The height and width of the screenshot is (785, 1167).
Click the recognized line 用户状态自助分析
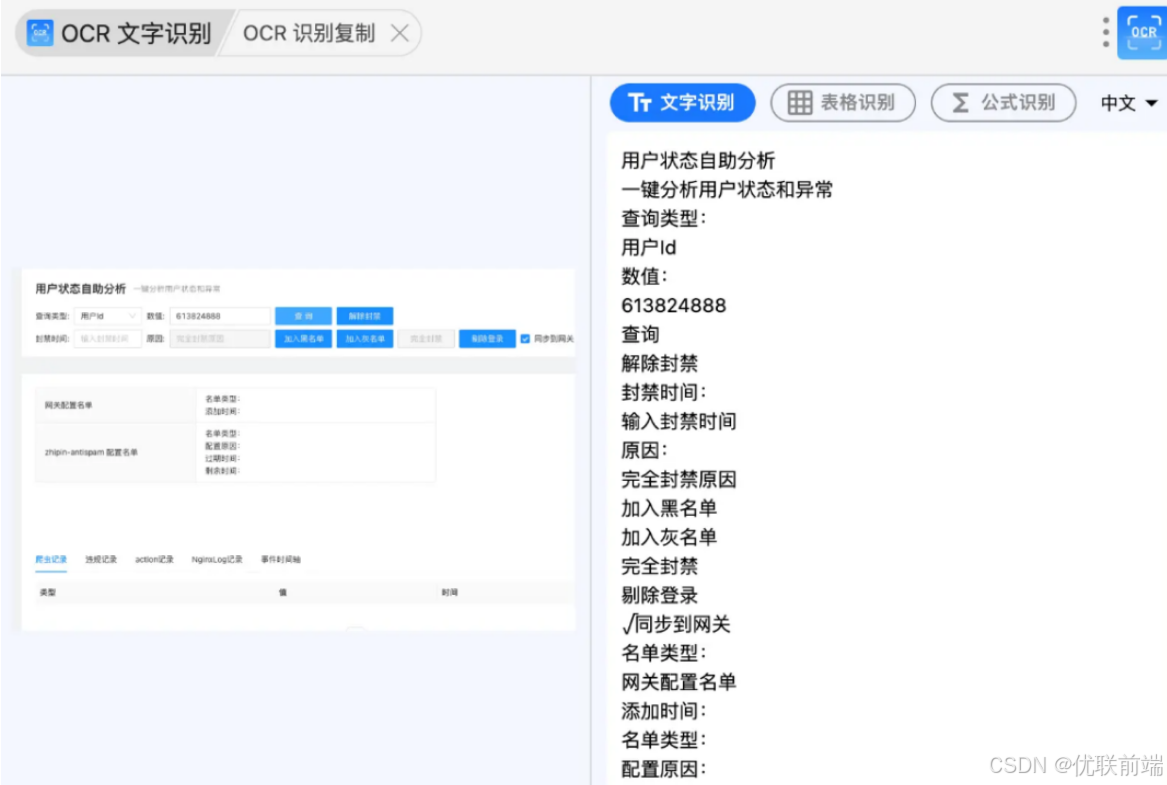(x=698, y=160)
